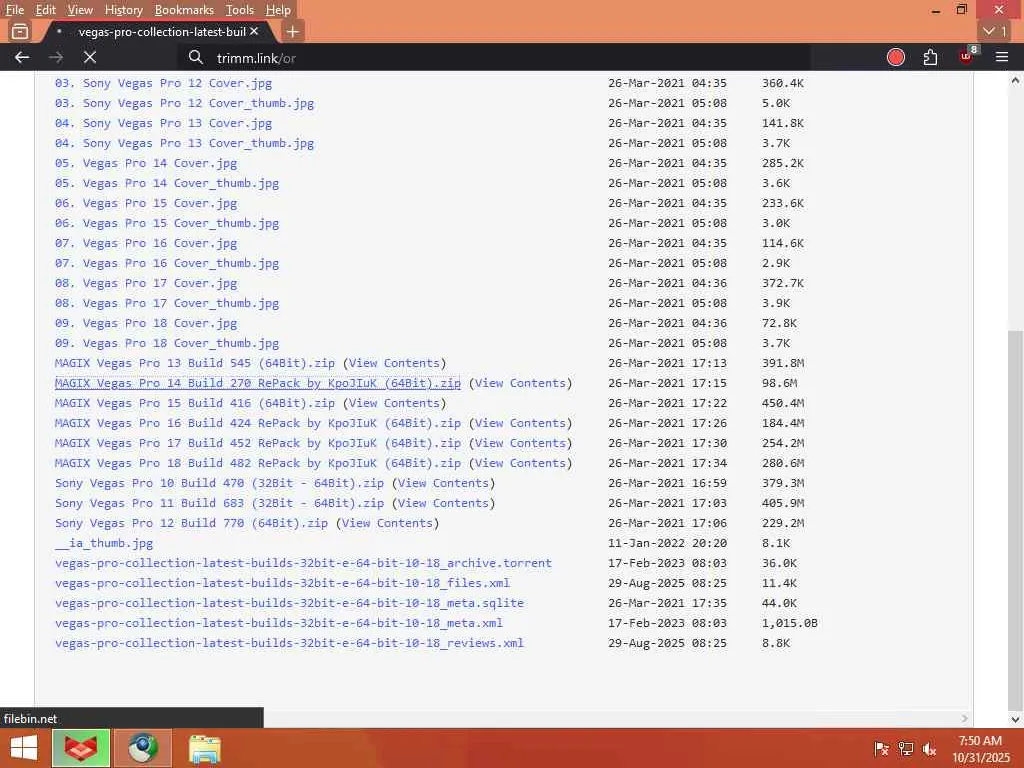View Contents of Vegas Pro 17 zip
The height and width of the screenshot is (768, 1024).
click(x=520, y=443)
